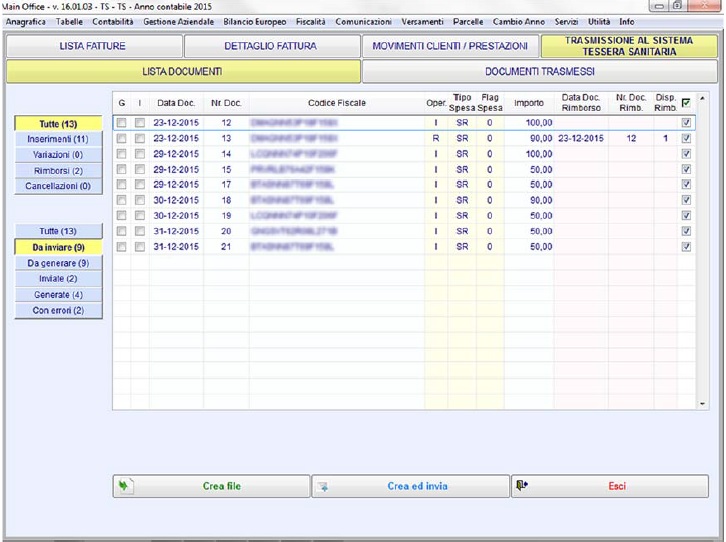Viewport: 726px width, 542px height.
Task: Filter by Tutte (13) in status group
Action: click(x=58, y=231)
